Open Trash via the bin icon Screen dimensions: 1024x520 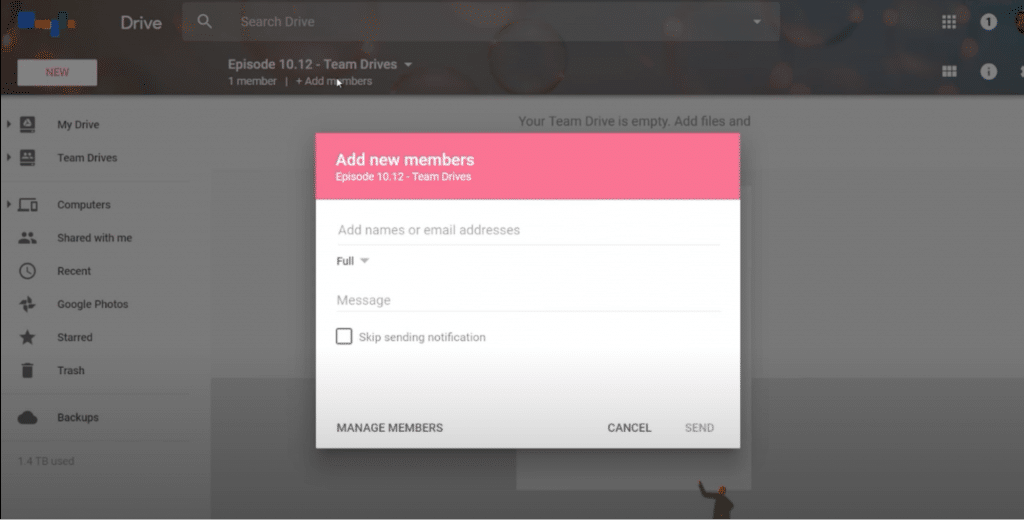[x=28, y=370]
